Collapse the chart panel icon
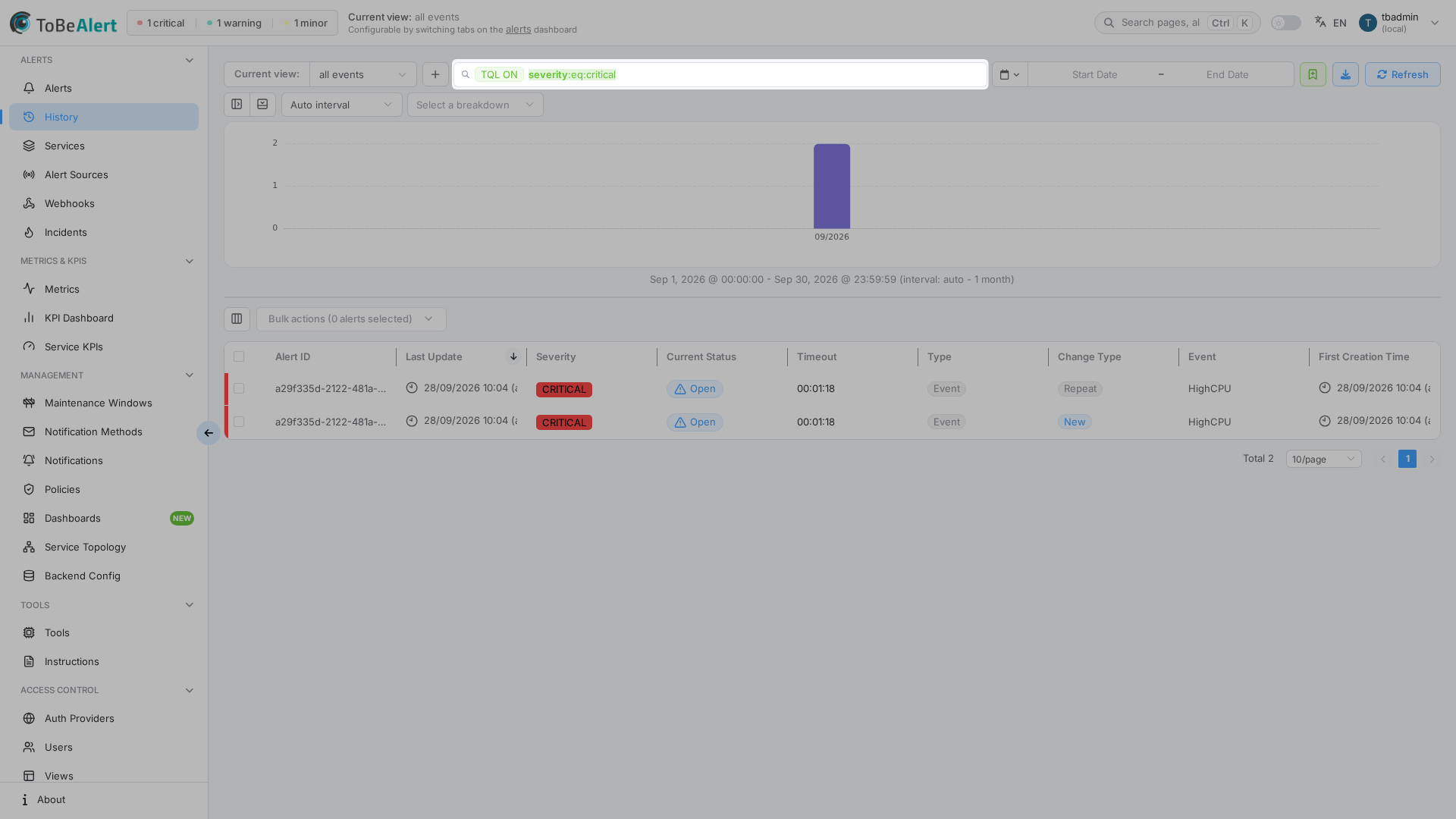 [x=262, y=105]
